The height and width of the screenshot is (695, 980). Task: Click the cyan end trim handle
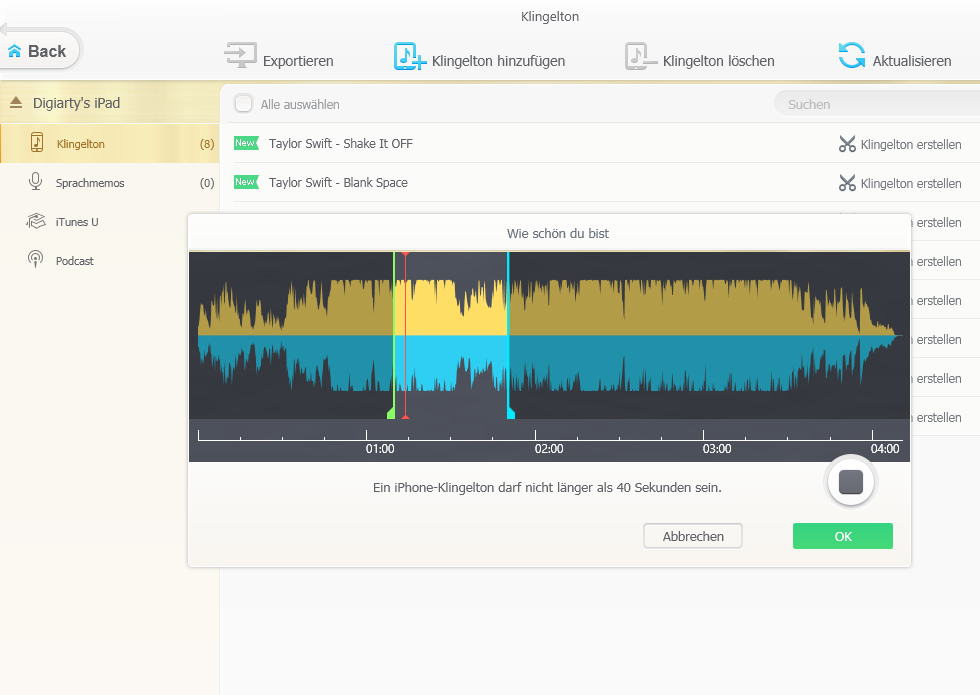pyautogui.click(x=510, y=412)
